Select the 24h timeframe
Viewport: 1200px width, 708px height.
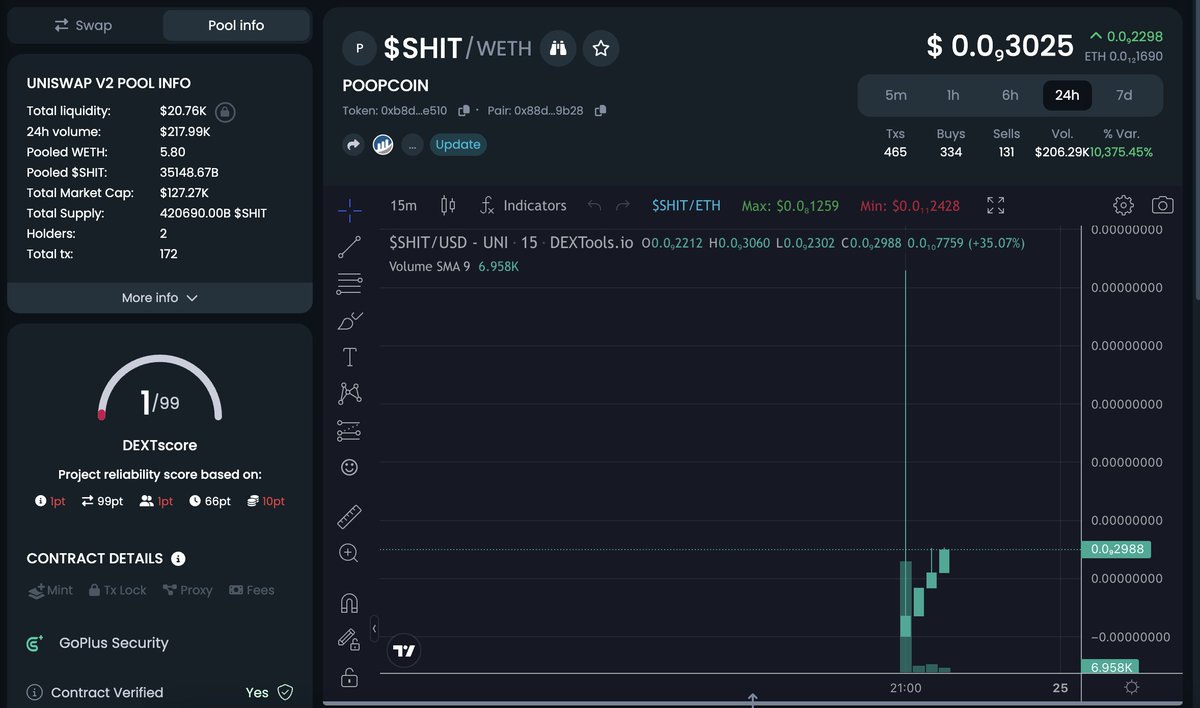[1067, 95]
